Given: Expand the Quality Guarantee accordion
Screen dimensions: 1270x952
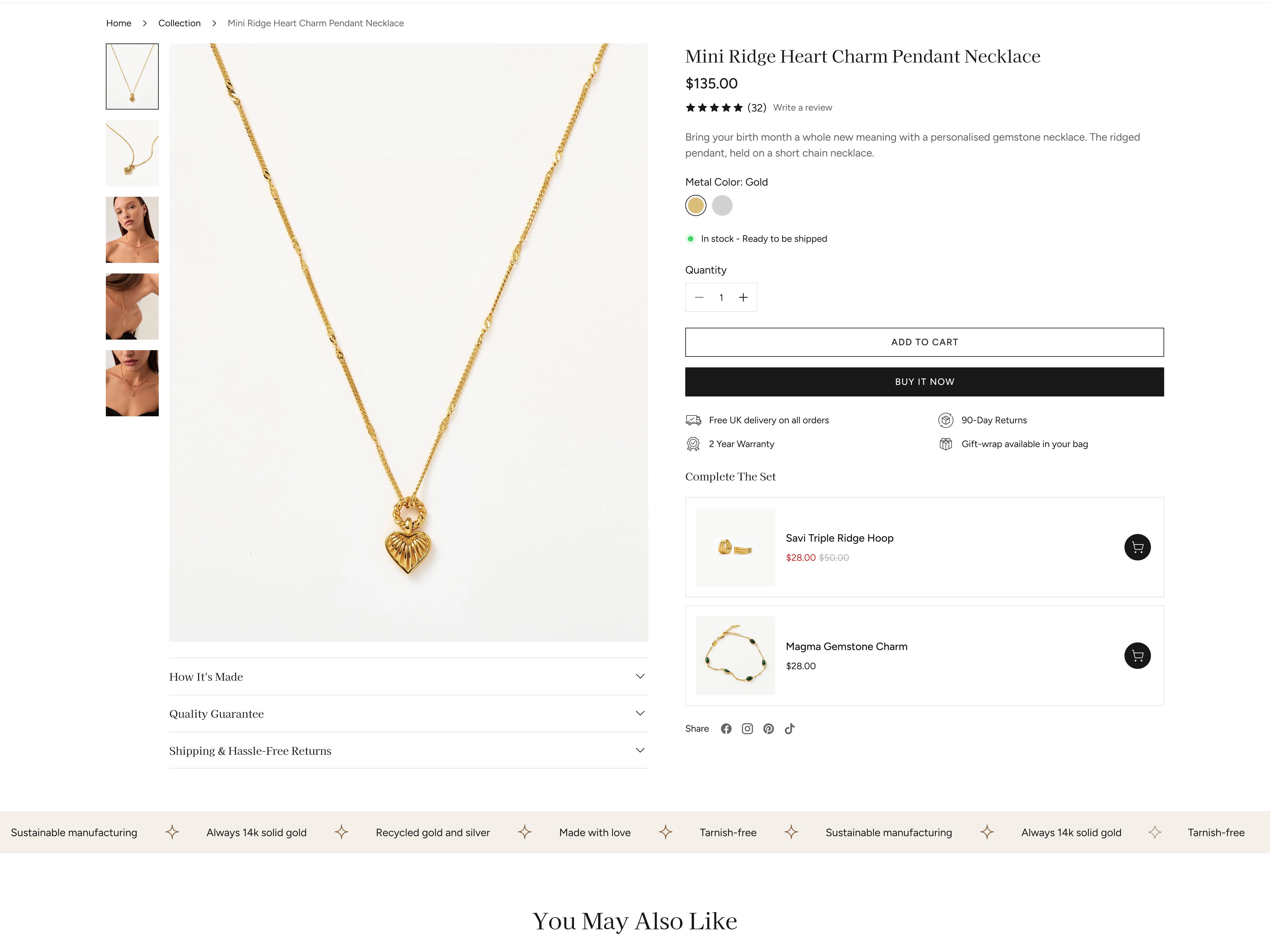Looking at the screenshot, I should click(x=408, y=713).
